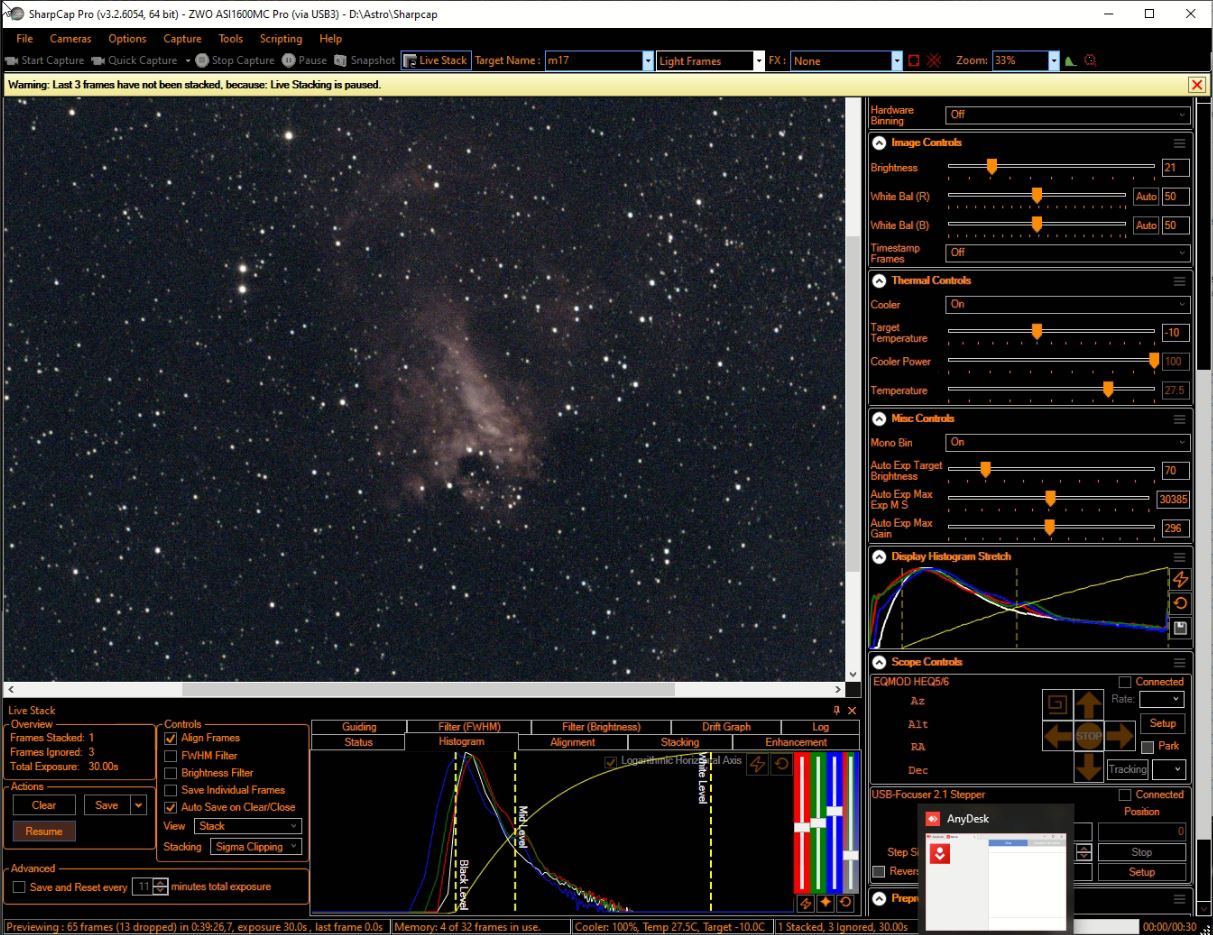
Task: Open the Cameras menu
Action: (x=70, y=38)
